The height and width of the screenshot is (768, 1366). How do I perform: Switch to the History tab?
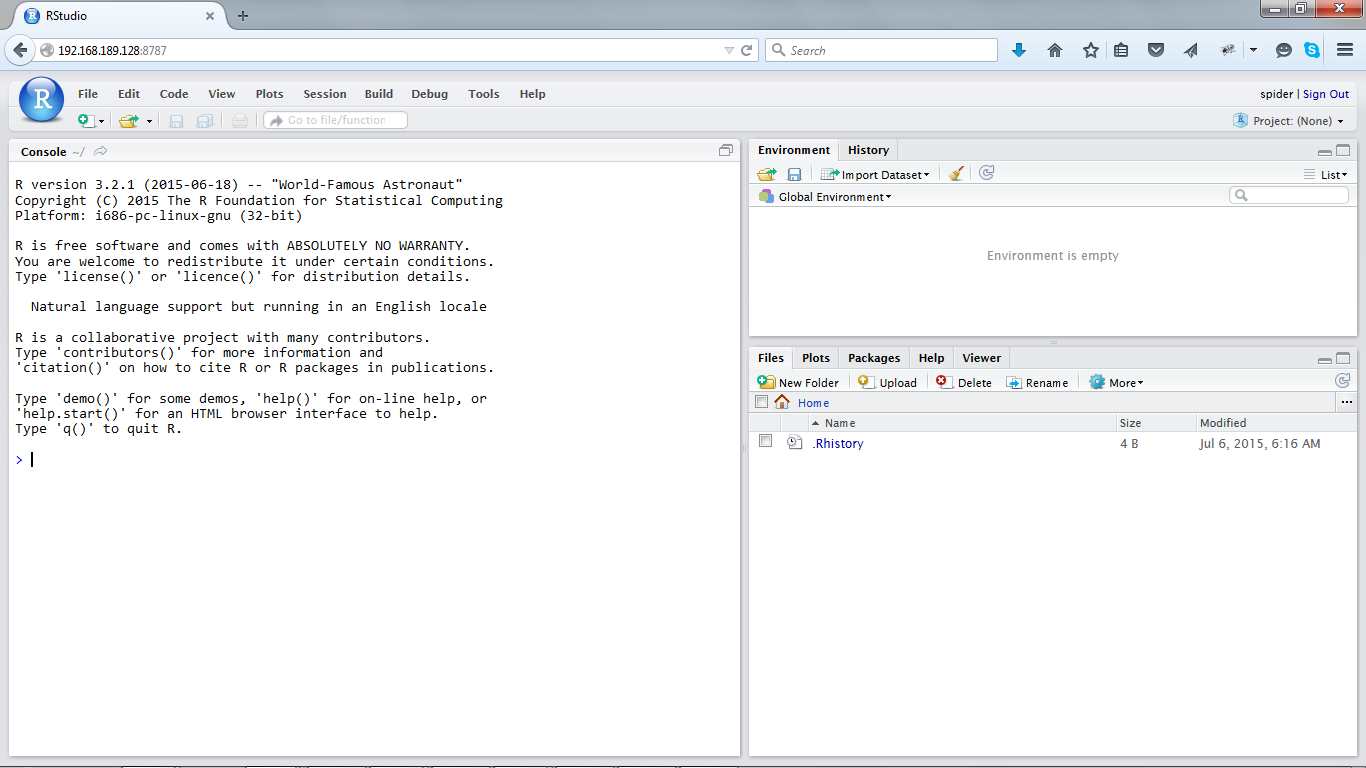pos(868,150)
